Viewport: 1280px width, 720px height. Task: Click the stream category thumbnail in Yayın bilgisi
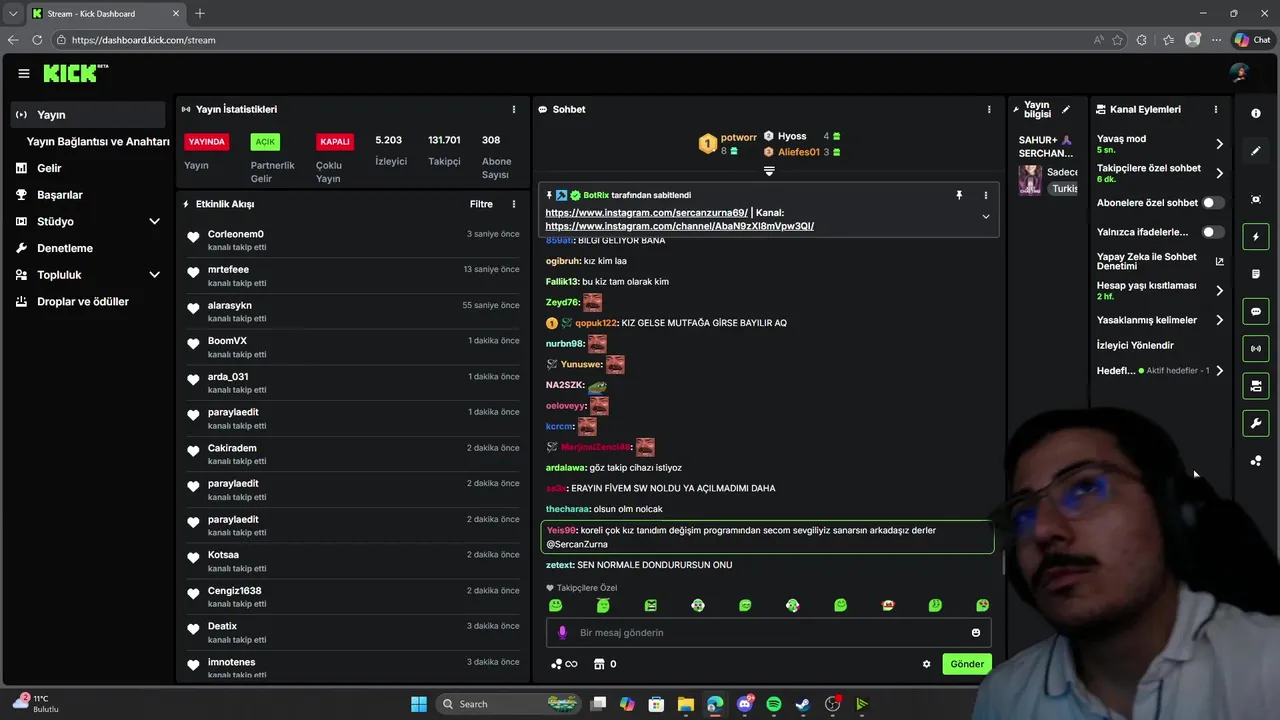(x=1029, y=180)
